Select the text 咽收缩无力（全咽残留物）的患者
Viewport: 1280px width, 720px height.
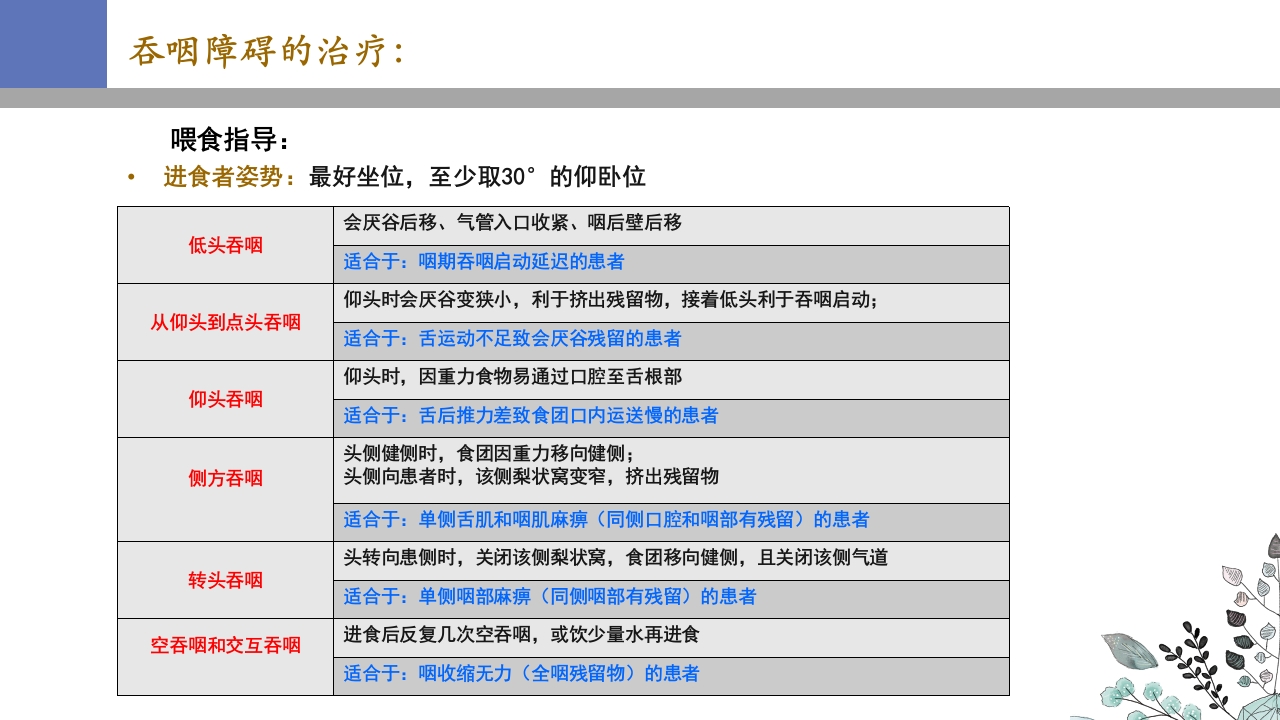(x=520, y=674)
